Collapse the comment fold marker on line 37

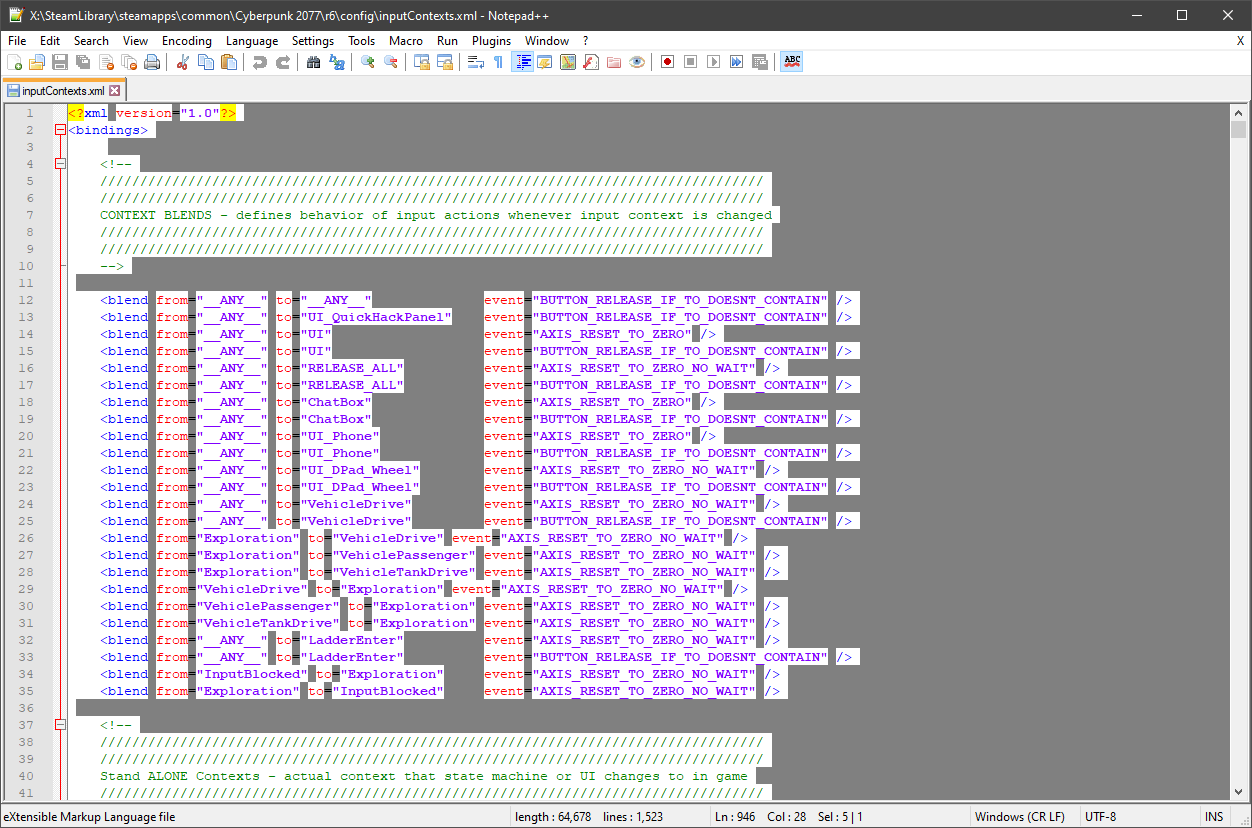tap(60, 725)
